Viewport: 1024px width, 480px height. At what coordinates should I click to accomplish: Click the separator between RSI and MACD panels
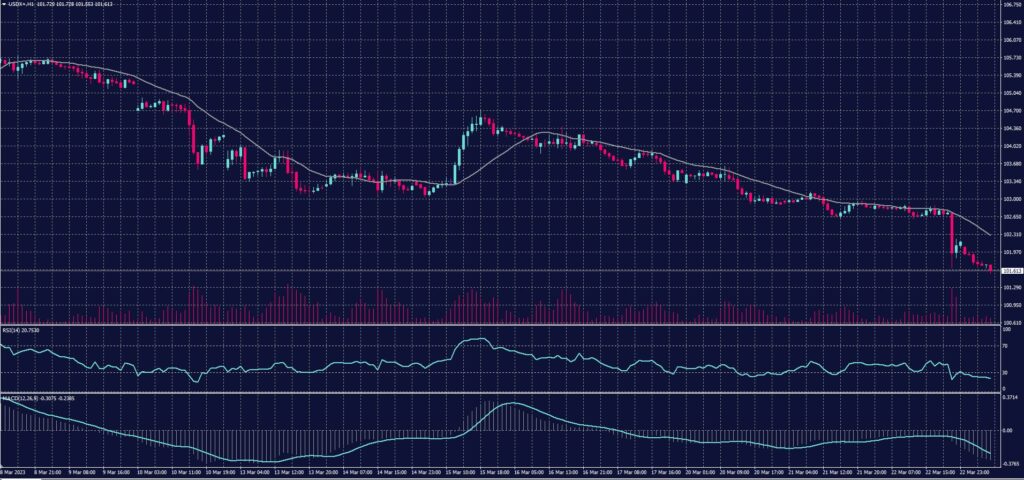pos(500,391)
